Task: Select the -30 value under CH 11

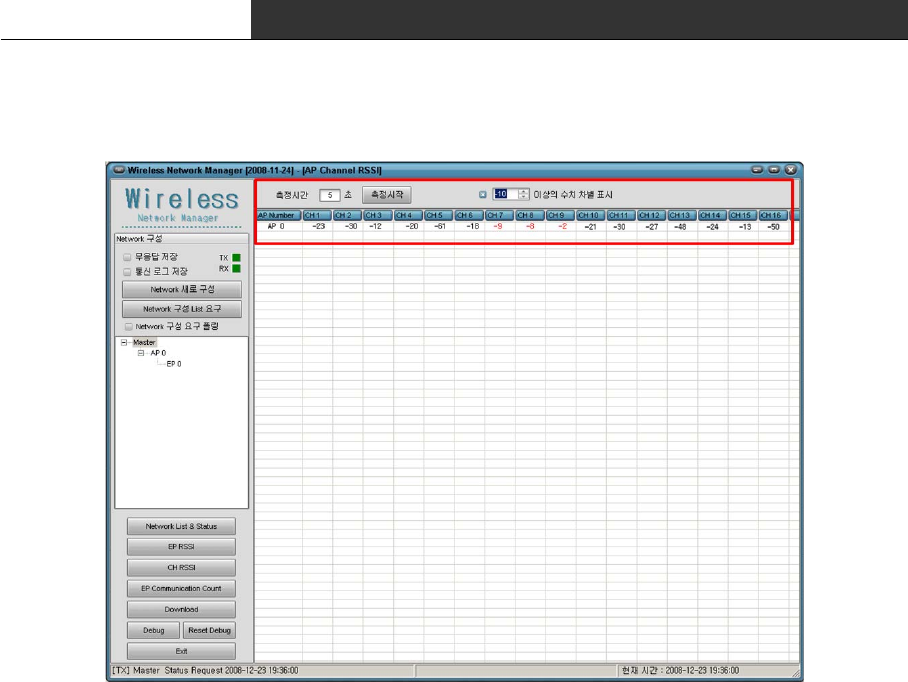Action: 619,227
